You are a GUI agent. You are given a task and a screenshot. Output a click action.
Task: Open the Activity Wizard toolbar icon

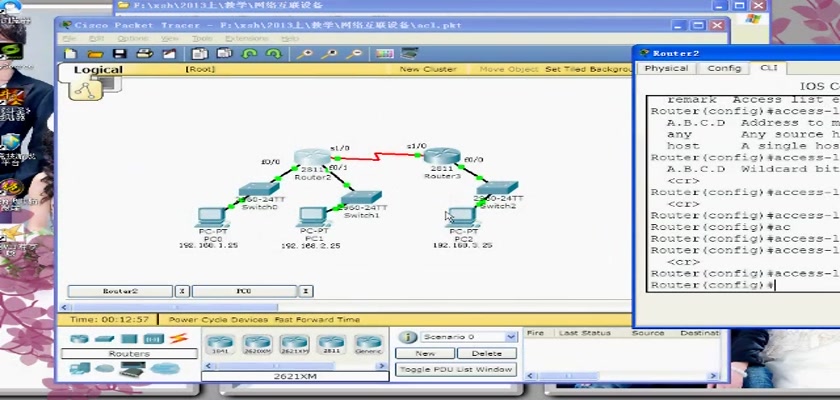(x=169, y=54)
